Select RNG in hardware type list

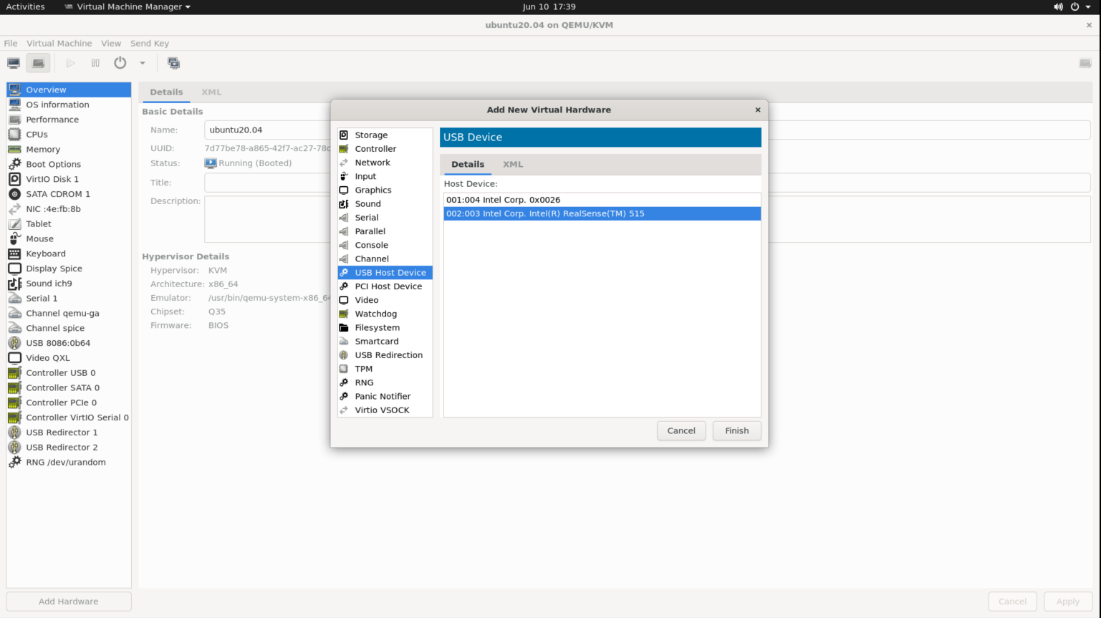point(385,383)
